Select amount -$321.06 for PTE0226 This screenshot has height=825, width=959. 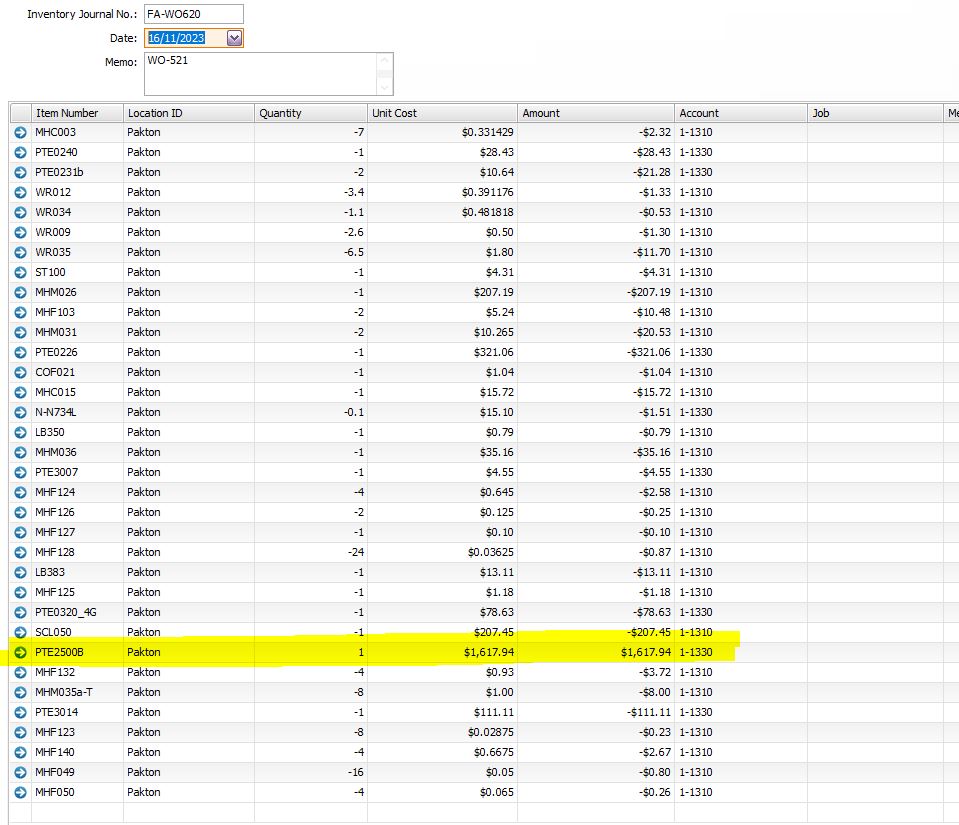tap(596, 352)
